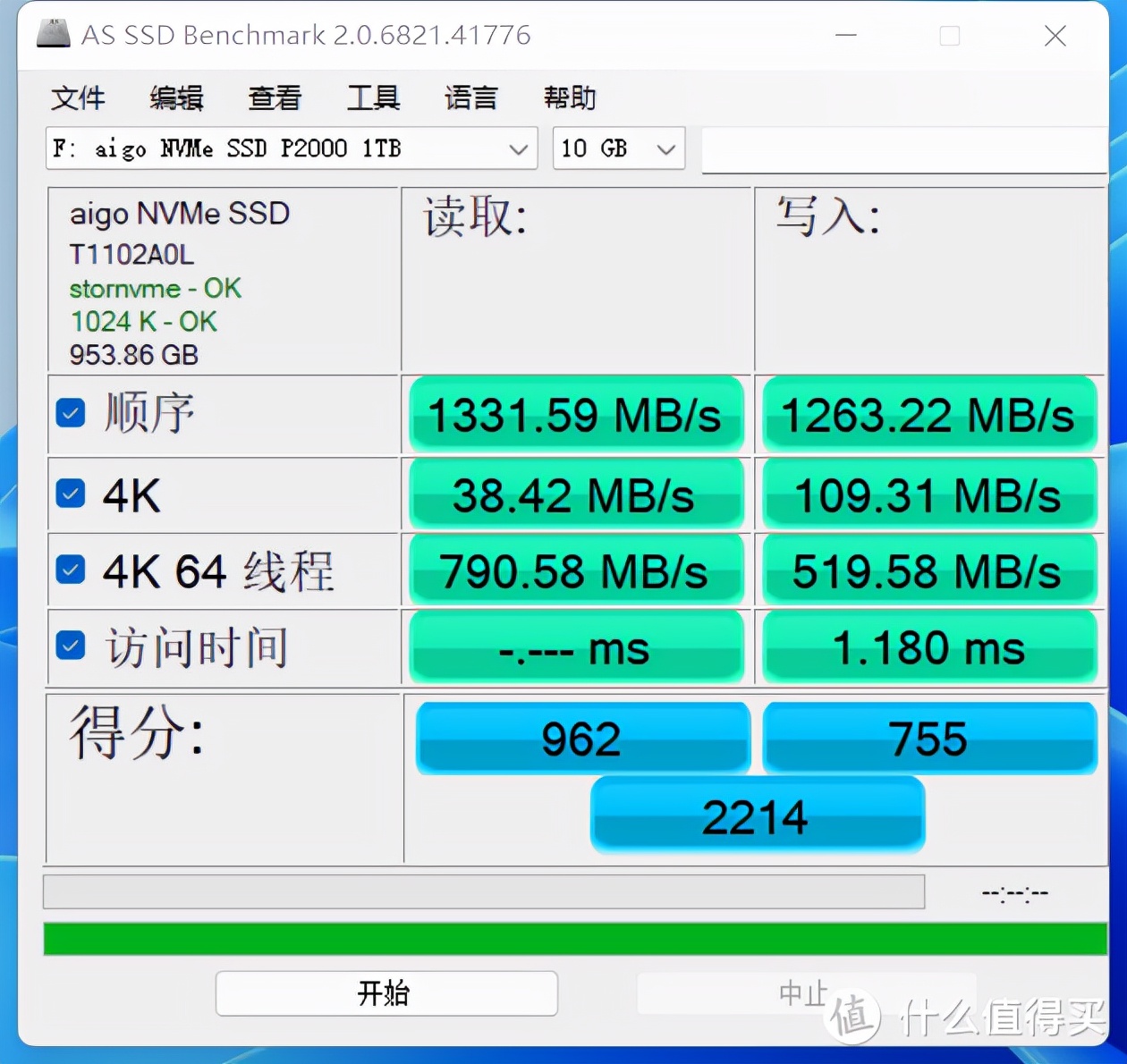Viewport: 1127px width, 1064px height.
Task: Open the 语言 menu
Action: 471,98
